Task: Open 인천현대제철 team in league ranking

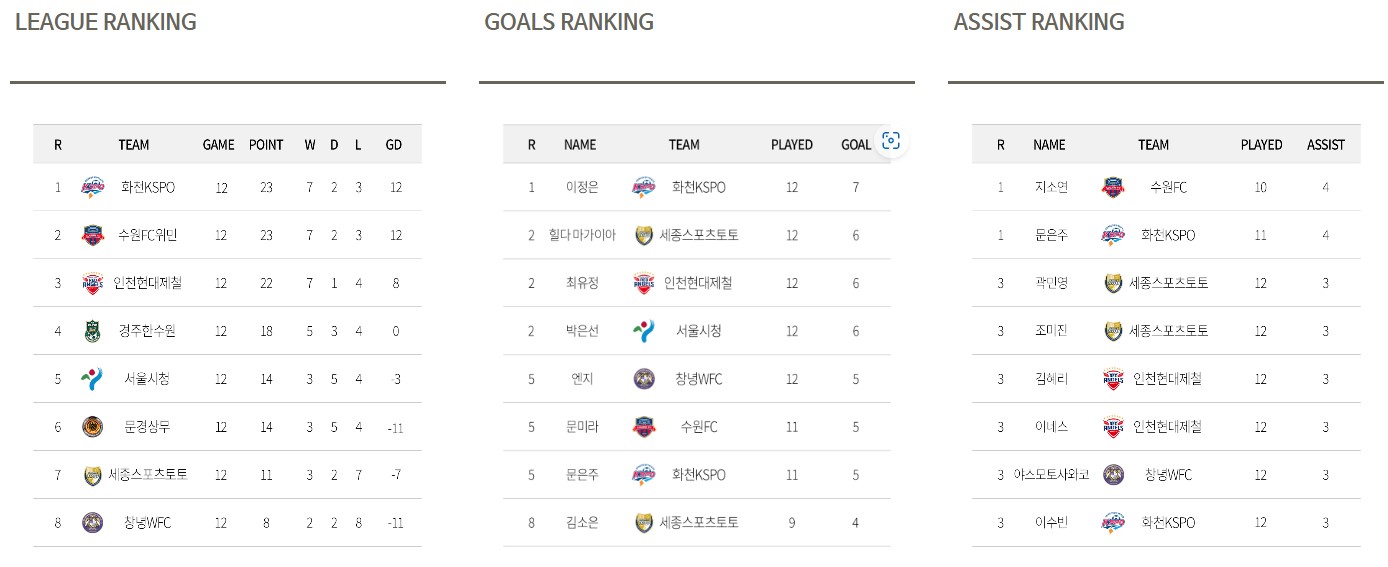Action: pyautogui.click(x=148, y=283)
